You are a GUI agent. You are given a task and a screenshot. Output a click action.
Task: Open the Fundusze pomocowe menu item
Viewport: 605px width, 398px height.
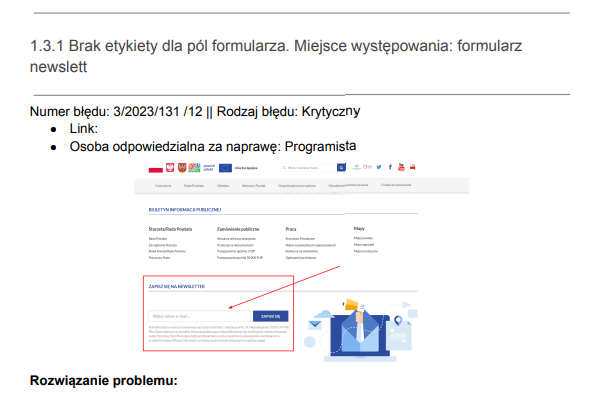click(x=396, y=185)
